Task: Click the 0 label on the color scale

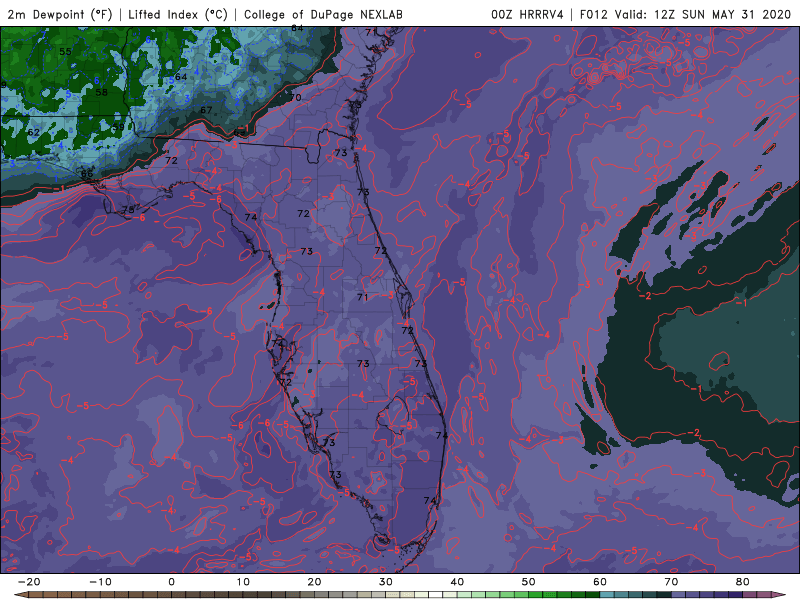Action: [171, 582]
